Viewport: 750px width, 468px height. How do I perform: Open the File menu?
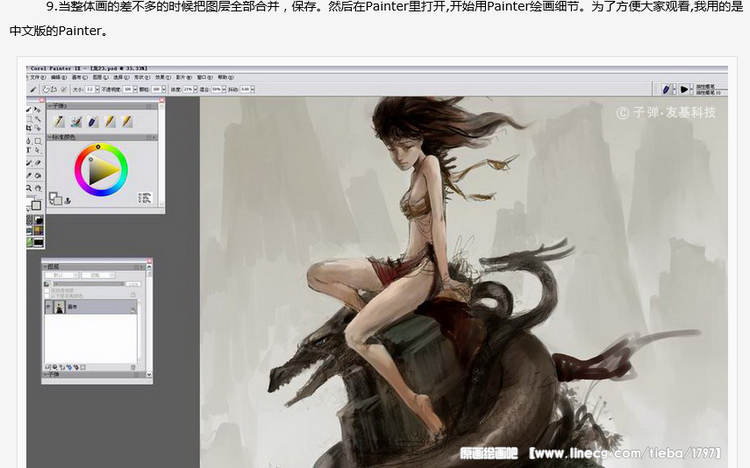point(38,77)
